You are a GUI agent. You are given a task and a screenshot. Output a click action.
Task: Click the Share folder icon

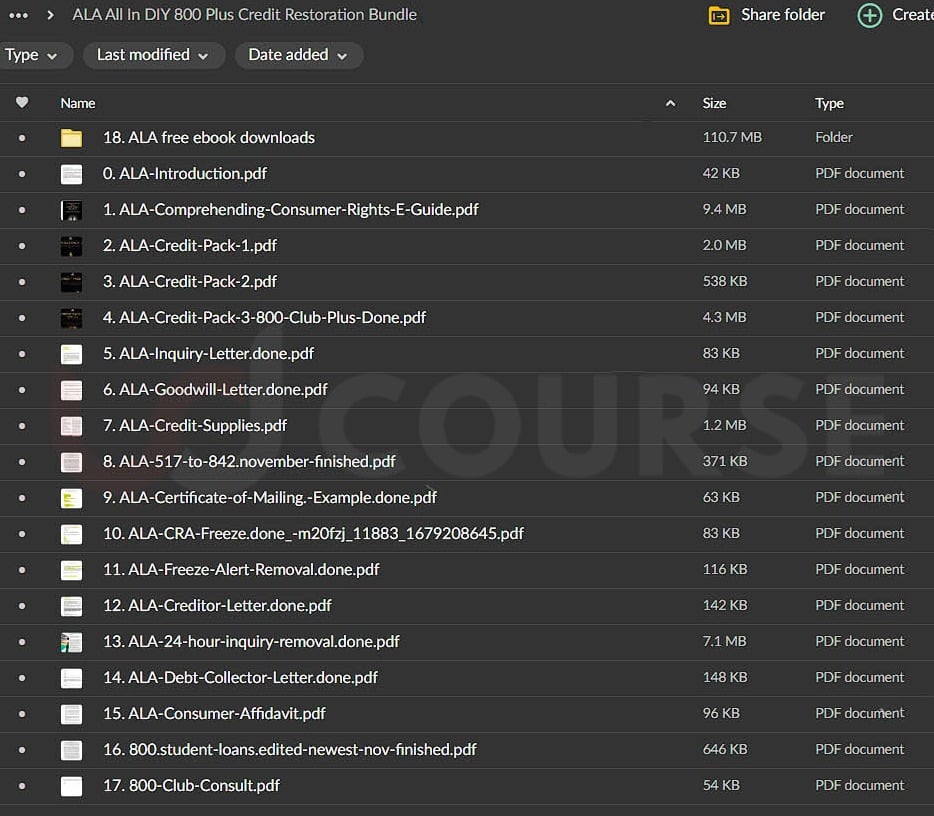tap(719, 15)
